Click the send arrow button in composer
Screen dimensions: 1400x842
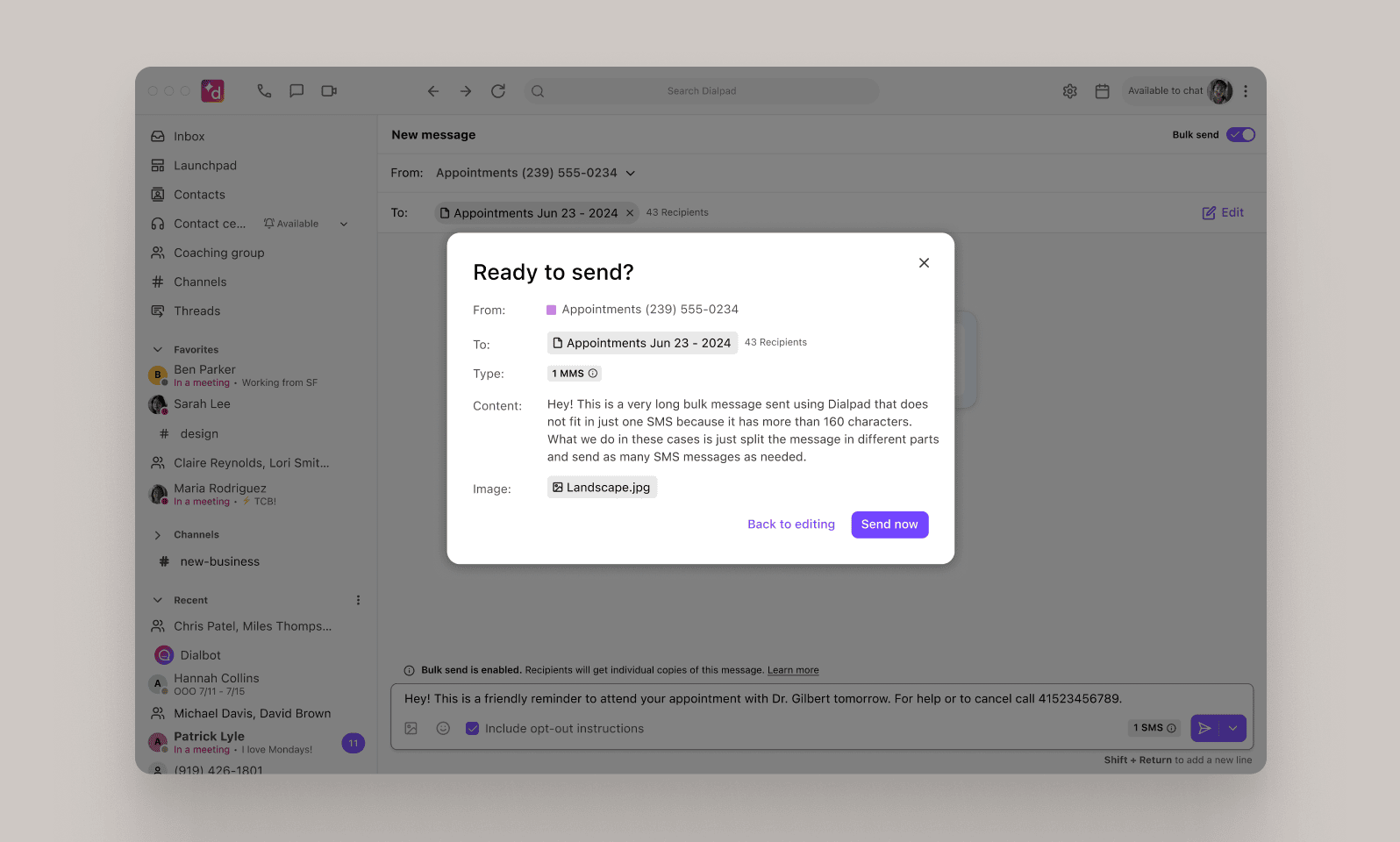1204,728
